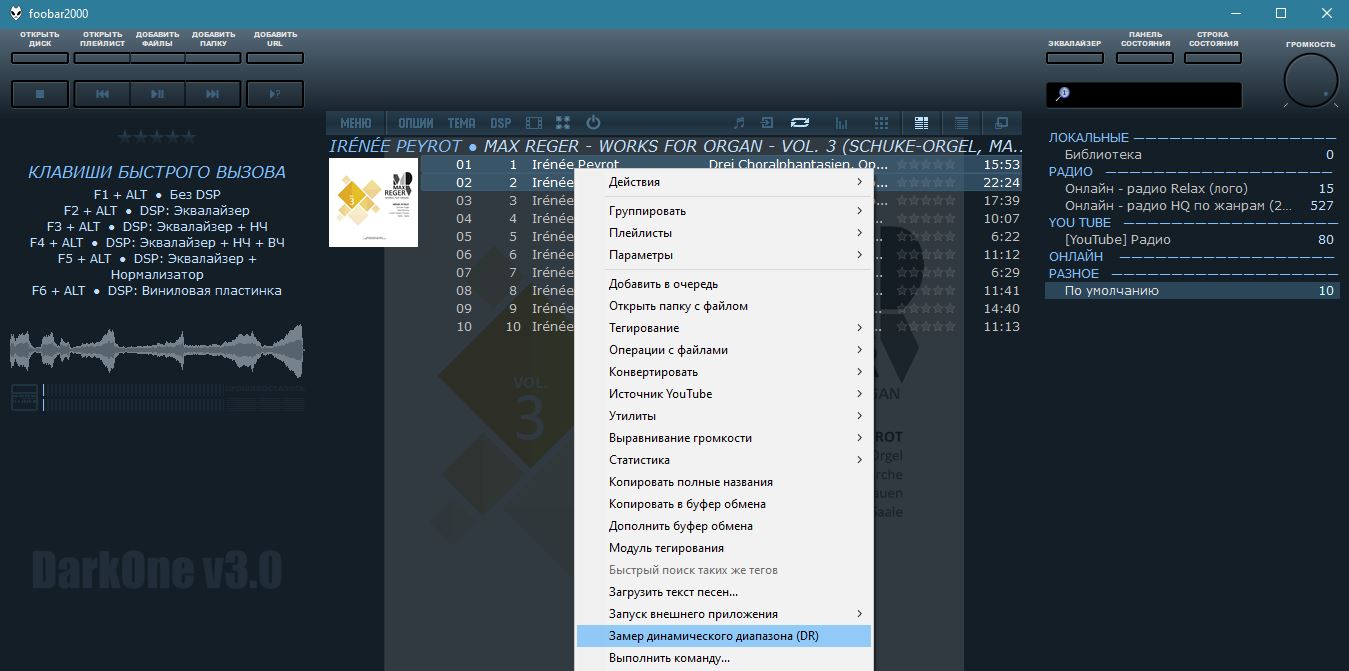Screen dimensions: 1349x671
Task: Open the Меню toolbar menu
Action: click(x=355, y=123)
